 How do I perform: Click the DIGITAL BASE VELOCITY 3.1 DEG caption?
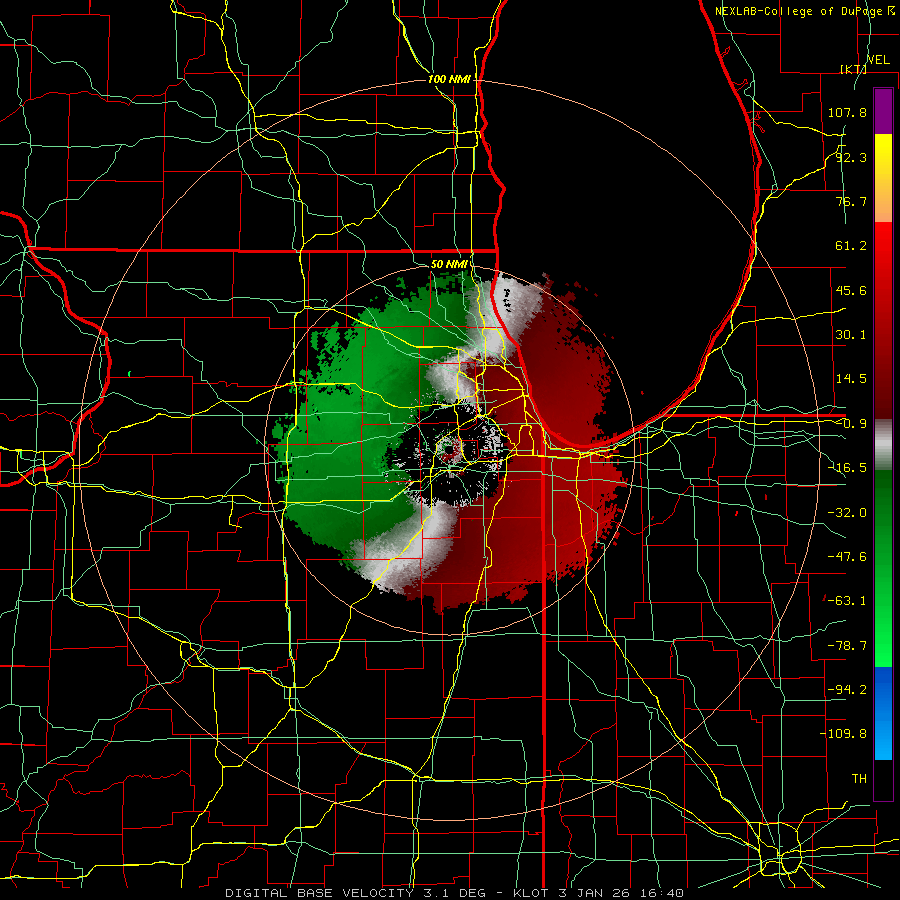[x=355, y=893]
